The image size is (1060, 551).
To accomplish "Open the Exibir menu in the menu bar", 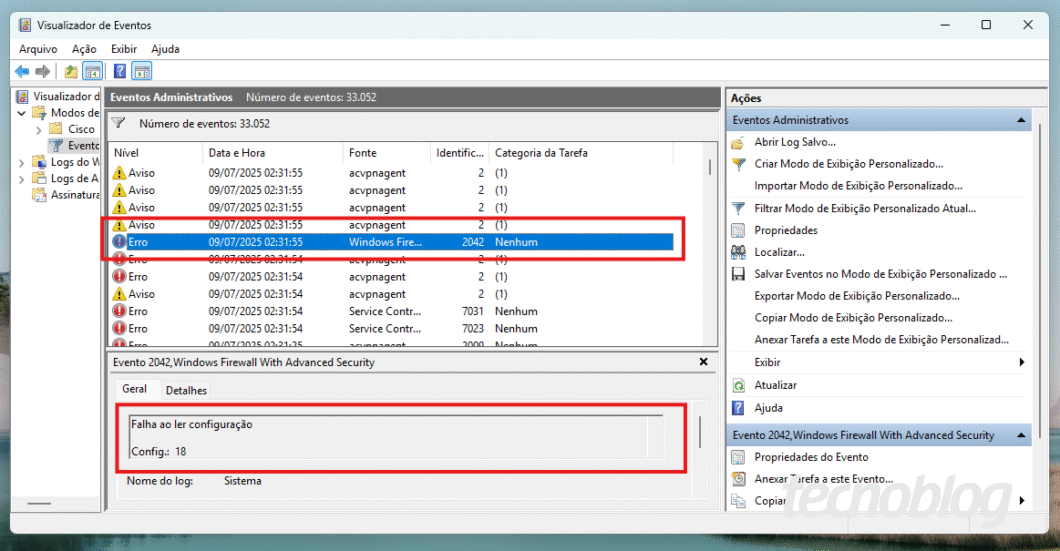I will click(x=124, y=49).
